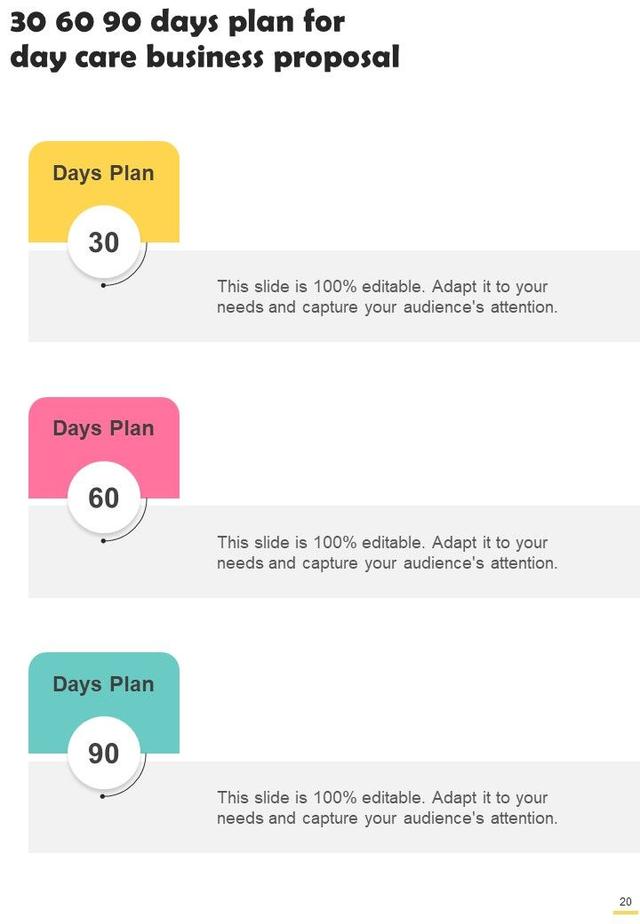640x924 pixels.
Task: Select the yellow Days Plan tab label
Action: click(x=103, y=173)
